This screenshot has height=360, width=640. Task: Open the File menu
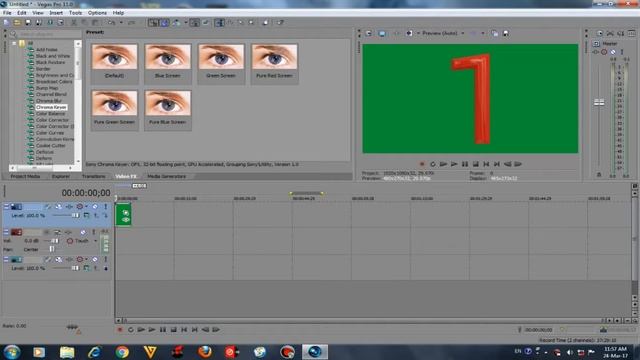(x=7, y=13)
